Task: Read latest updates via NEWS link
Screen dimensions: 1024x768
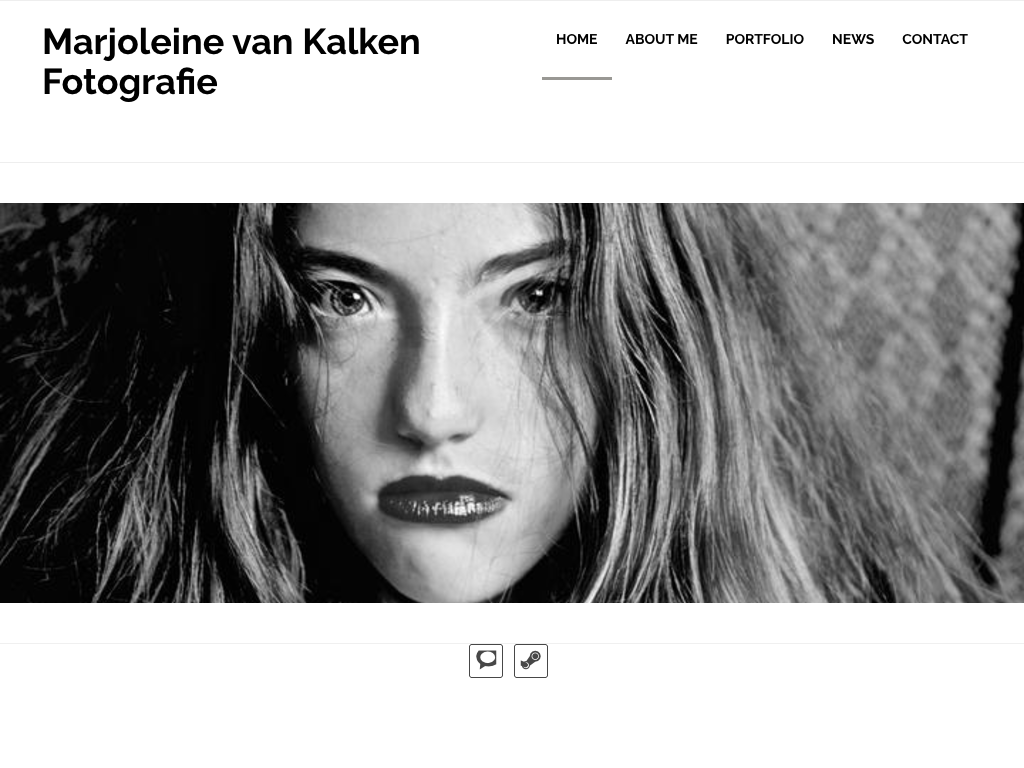Action: pyautogui.click(x=853, y=39)
